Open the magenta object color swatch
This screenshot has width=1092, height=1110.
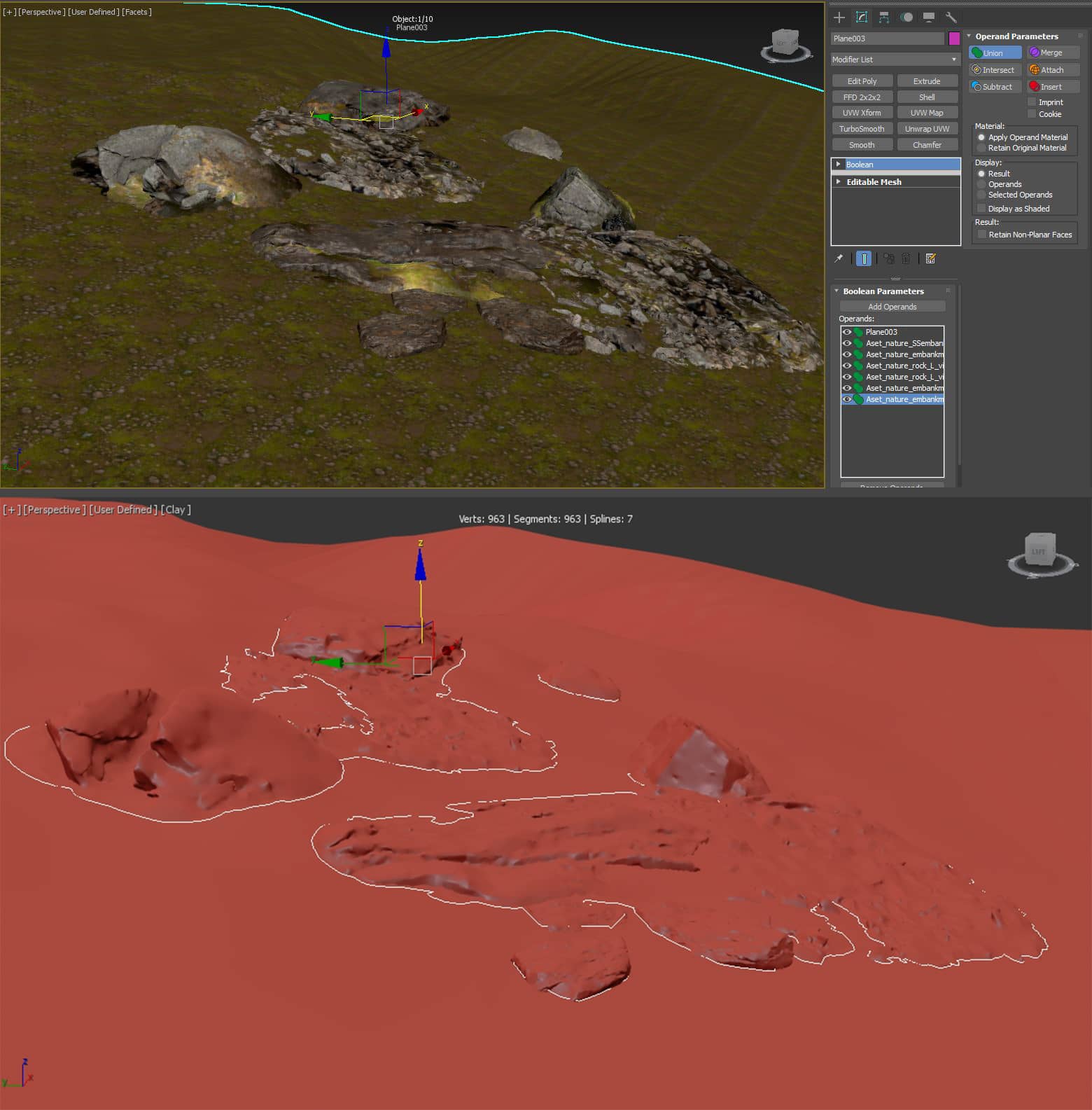pos(954,39)
